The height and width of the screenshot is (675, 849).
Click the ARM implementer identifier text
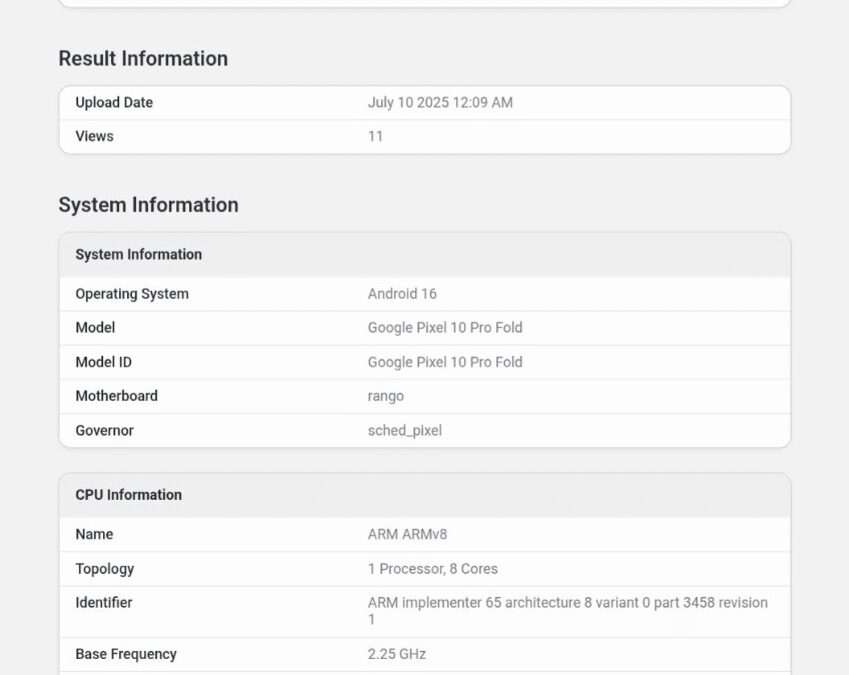[567, 603]
